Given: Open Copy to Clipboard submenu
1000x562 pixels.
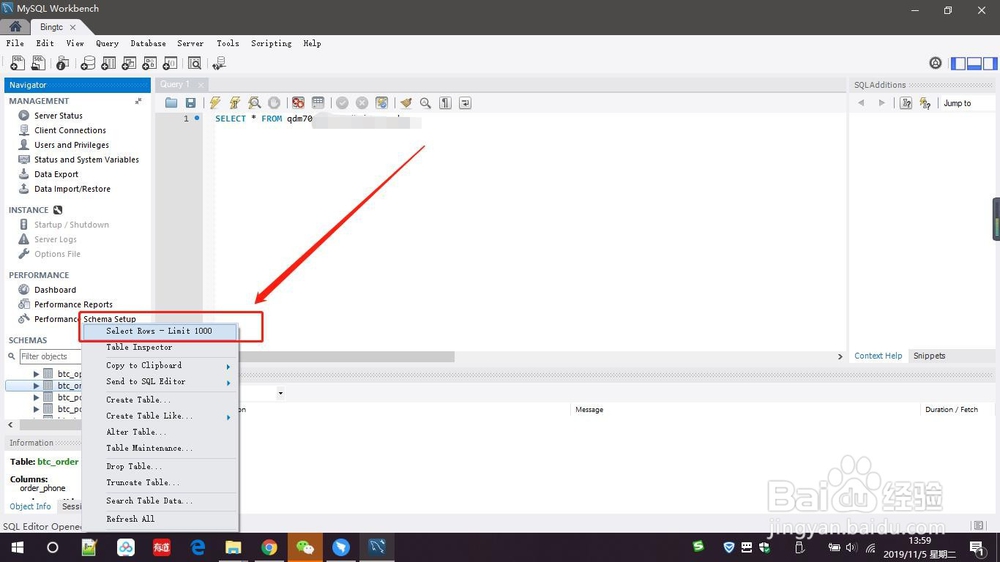Looking at the screenshot, I should (x=160, y=366).
